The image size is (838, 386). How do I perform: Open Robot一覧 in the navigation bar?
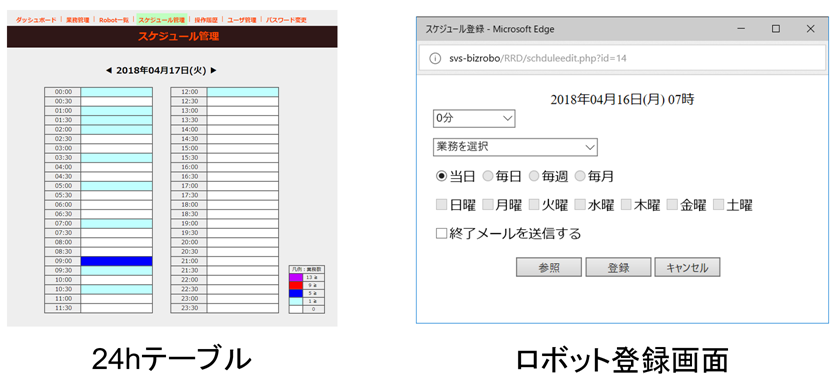[x=113, y=20]
